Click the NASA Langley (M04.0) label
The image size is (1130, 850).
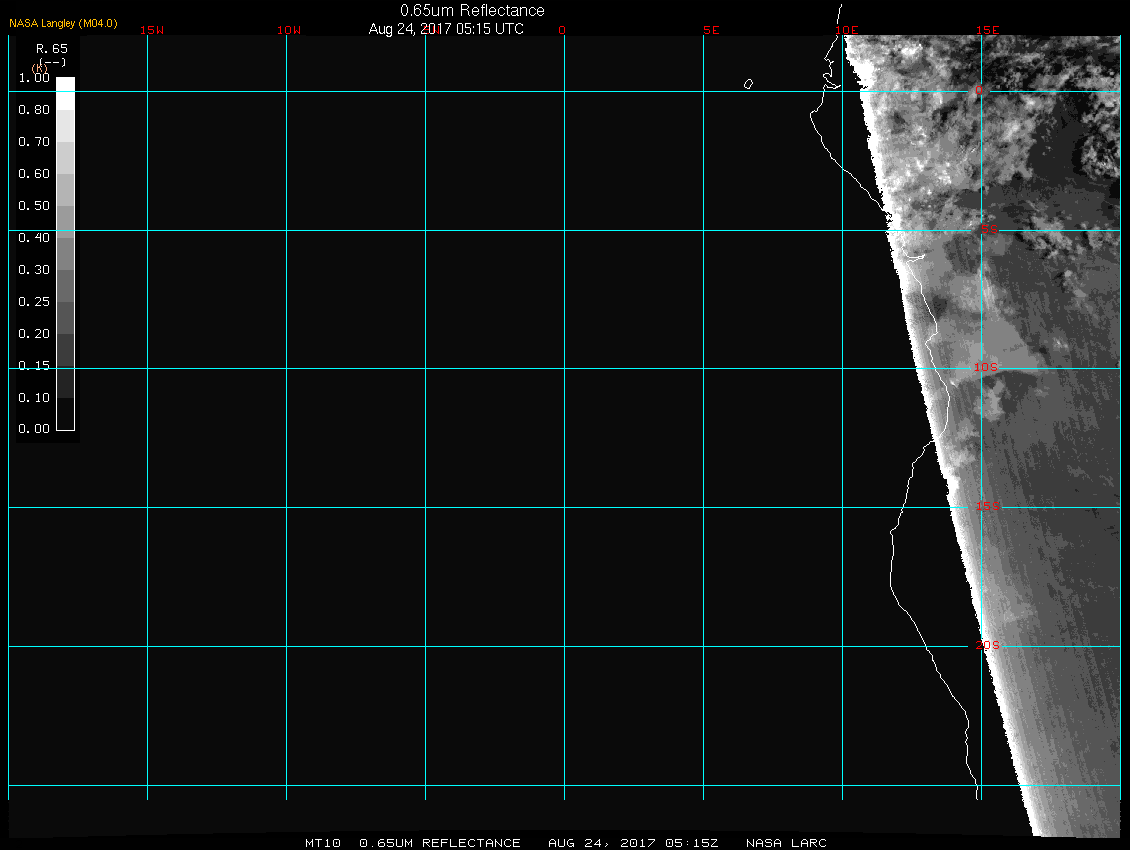click(62, 22)
